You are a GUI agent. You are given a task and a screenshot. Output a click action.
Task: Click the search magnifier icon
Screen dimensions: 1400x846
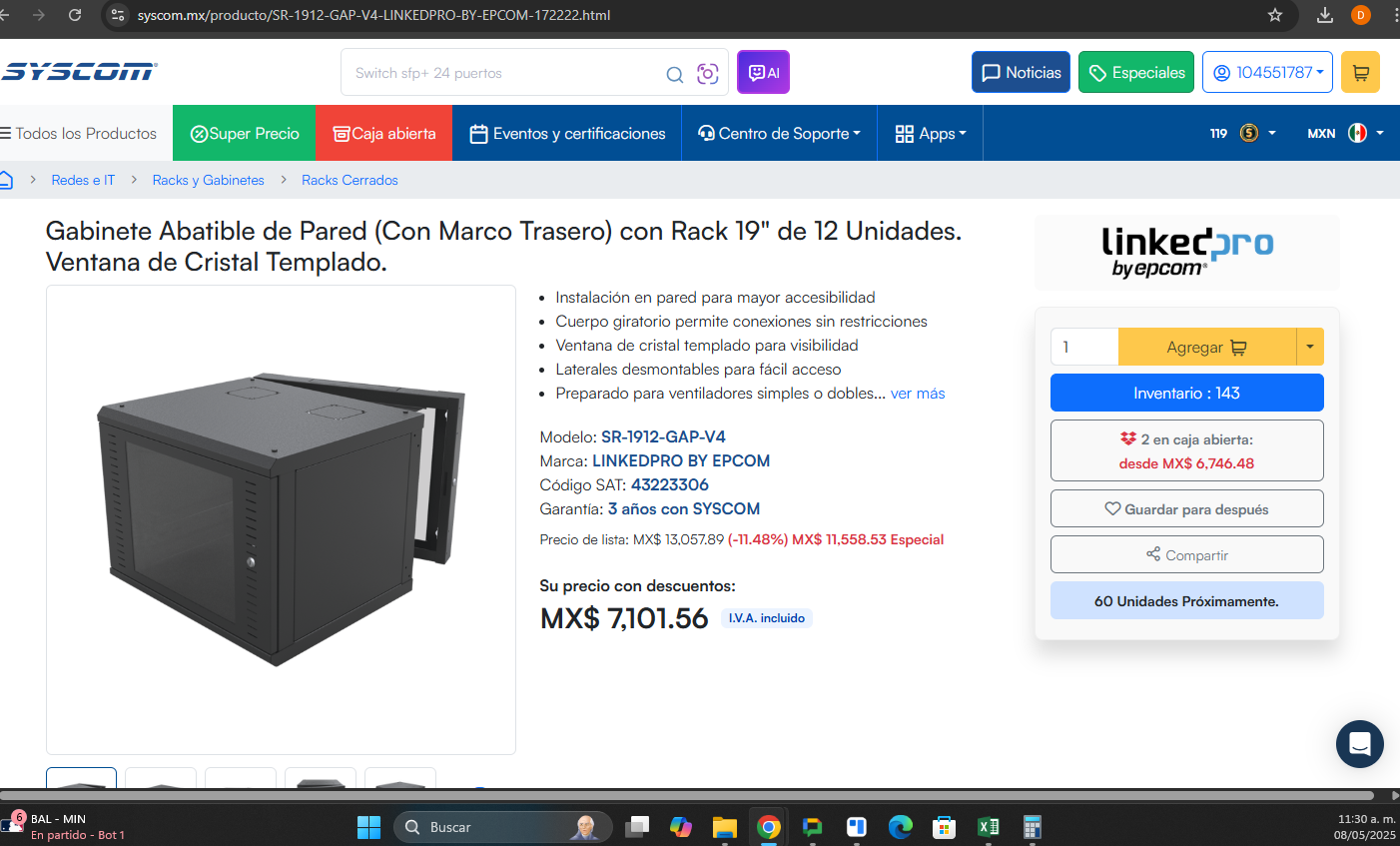(x=675, y=74)
